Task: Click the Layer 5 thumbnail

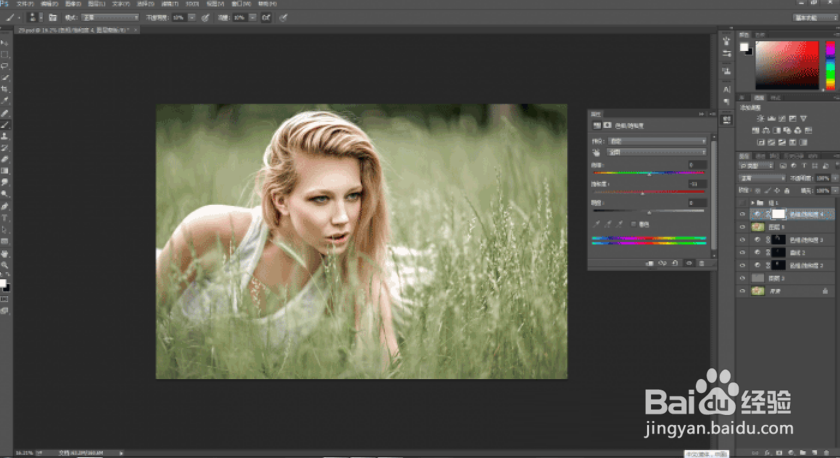Action: [x=758, y=227]
